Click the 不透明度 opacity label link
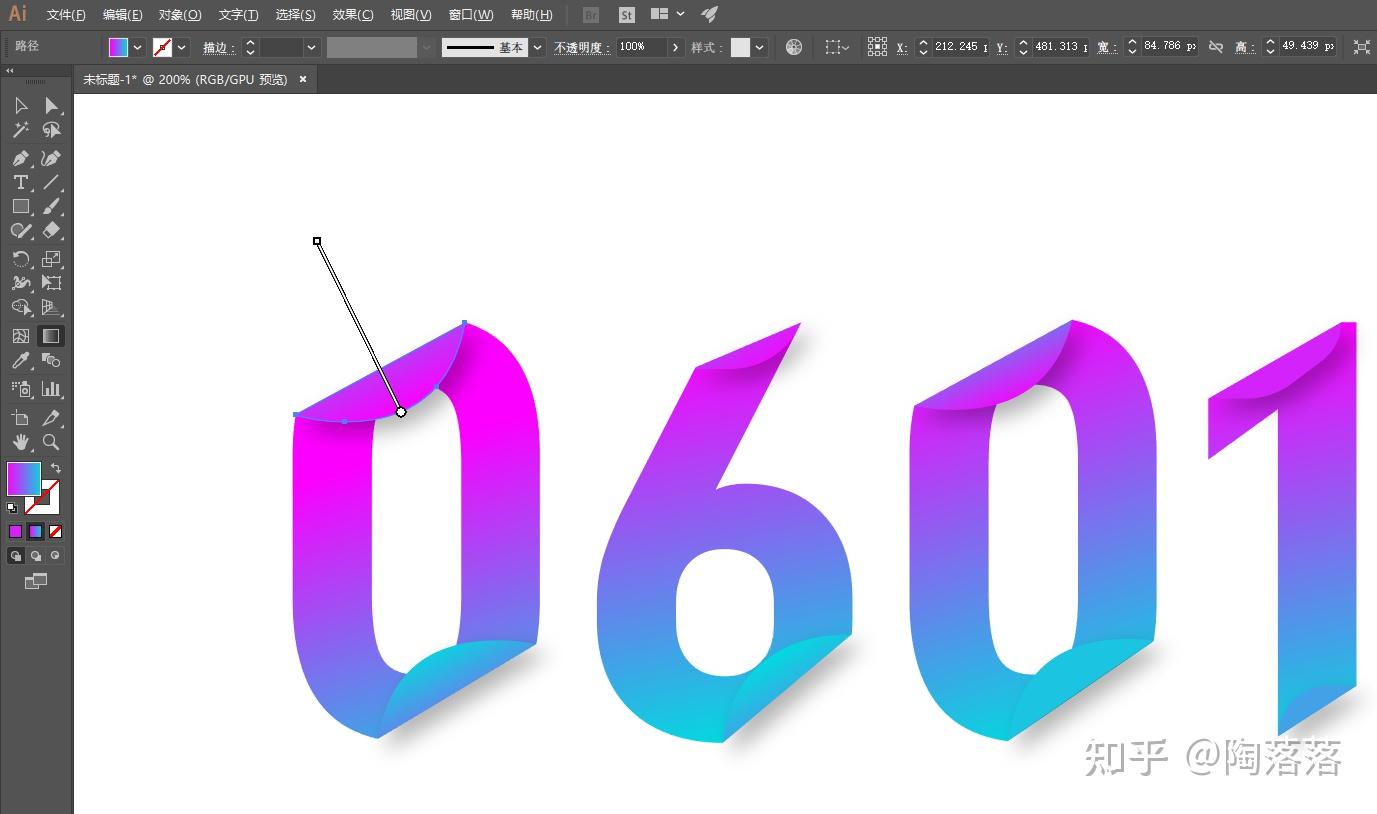1377x814 pixels. 582,47
